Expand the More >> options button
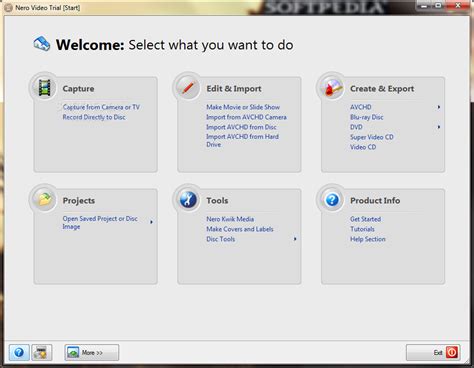The image size is (474, 368). [x=92, y=352]
